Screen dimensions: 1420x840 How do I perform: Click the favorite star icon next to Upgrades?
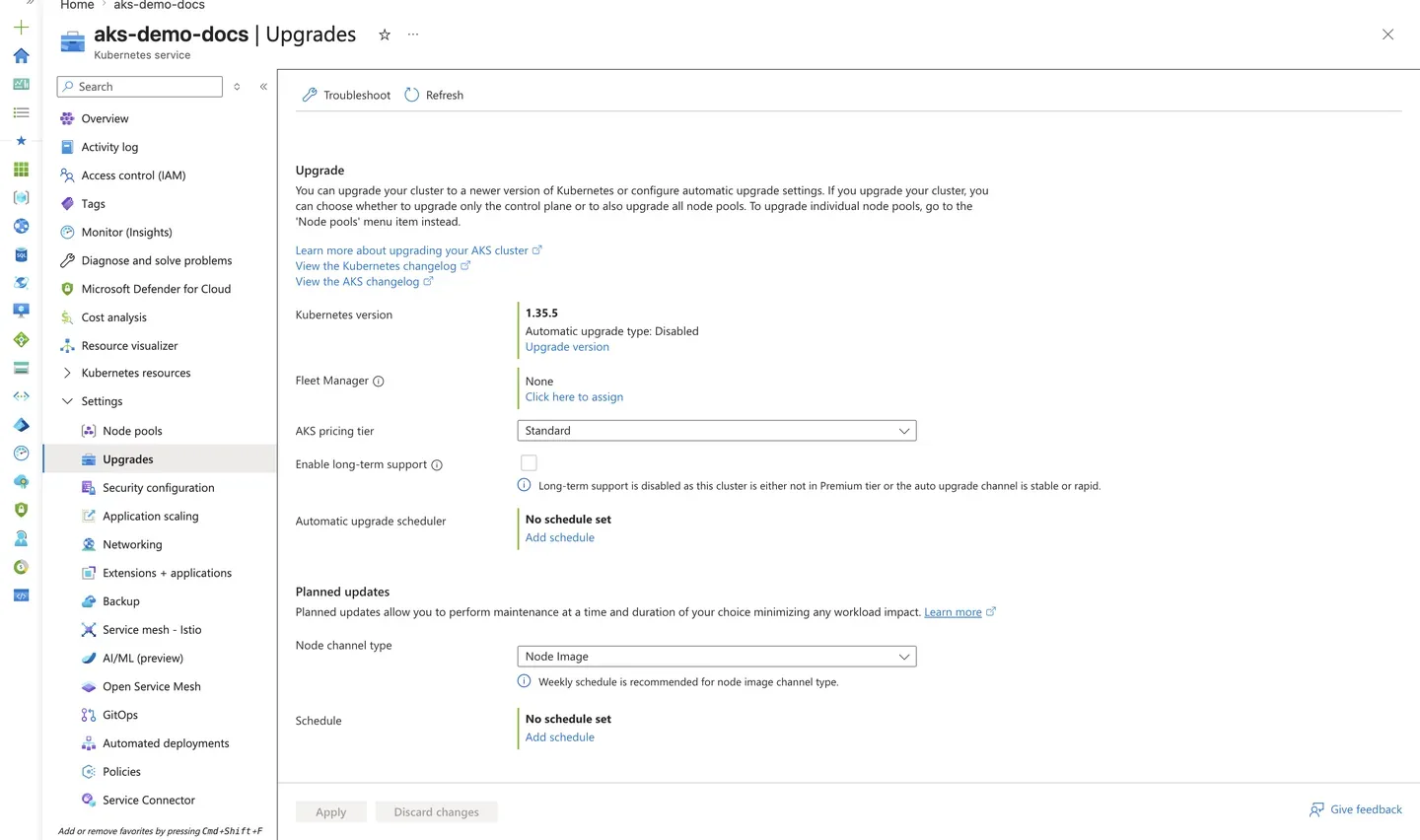(385, 35)
